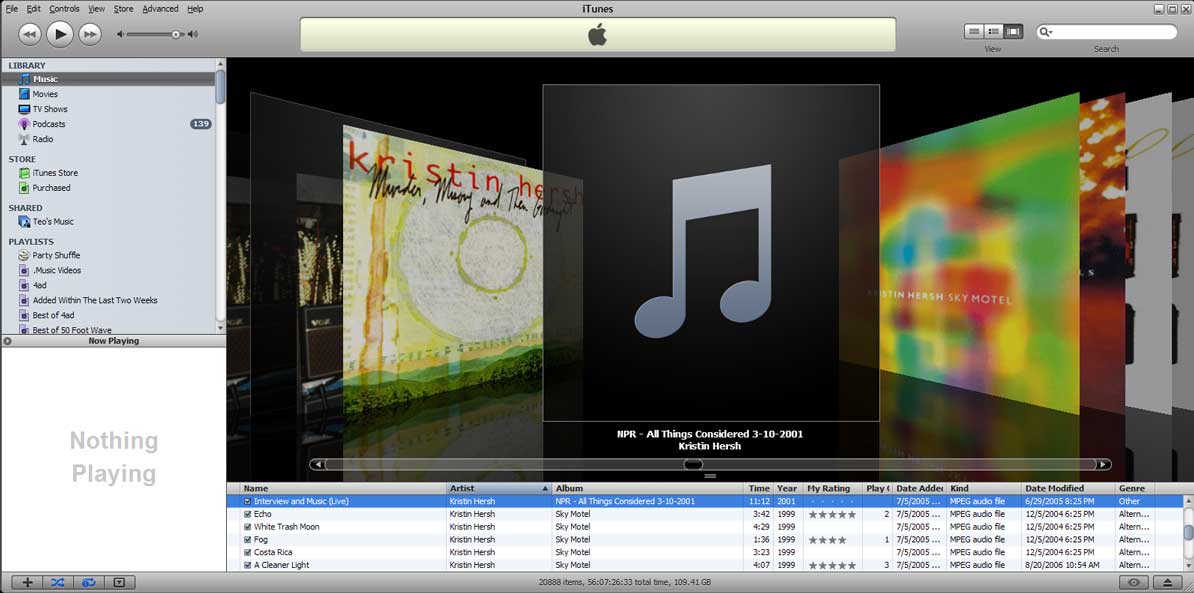Collapse the Now Playing panel triangle
The image size is (1194, 593).
tap(7, 341)
